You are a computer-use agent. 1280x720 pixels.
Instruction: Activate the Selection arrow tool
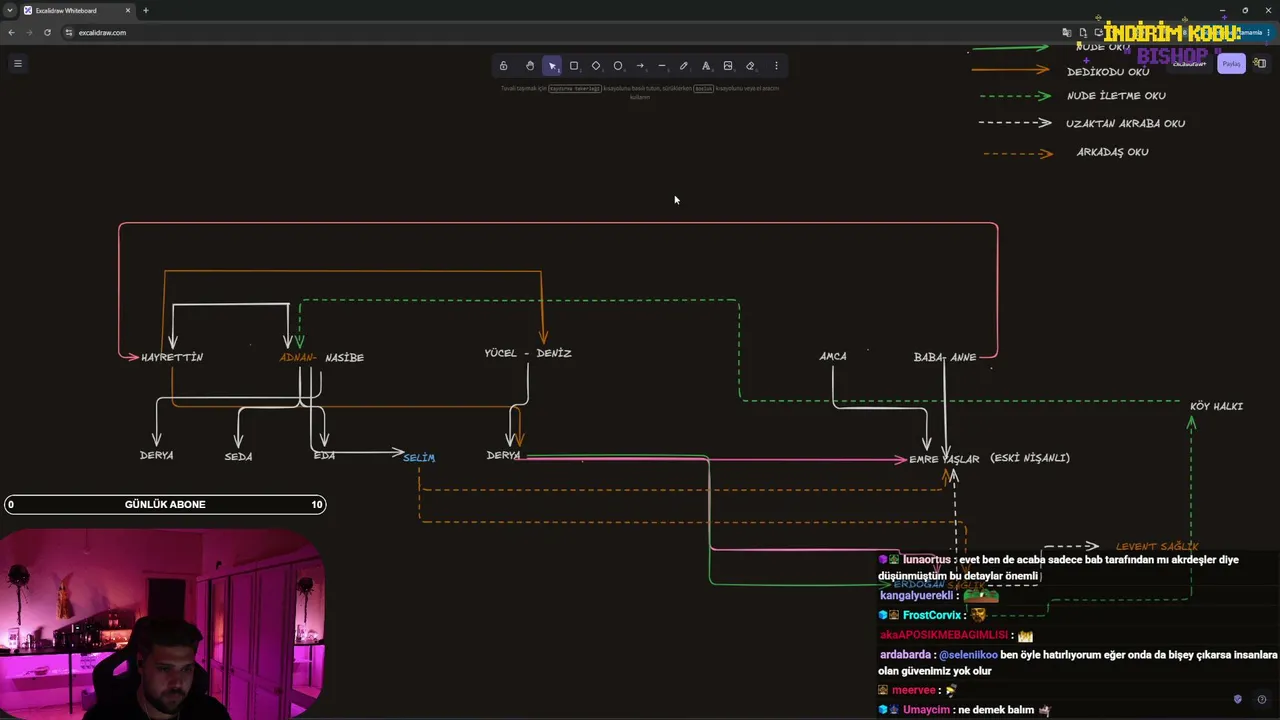click(x=552, y=66)
